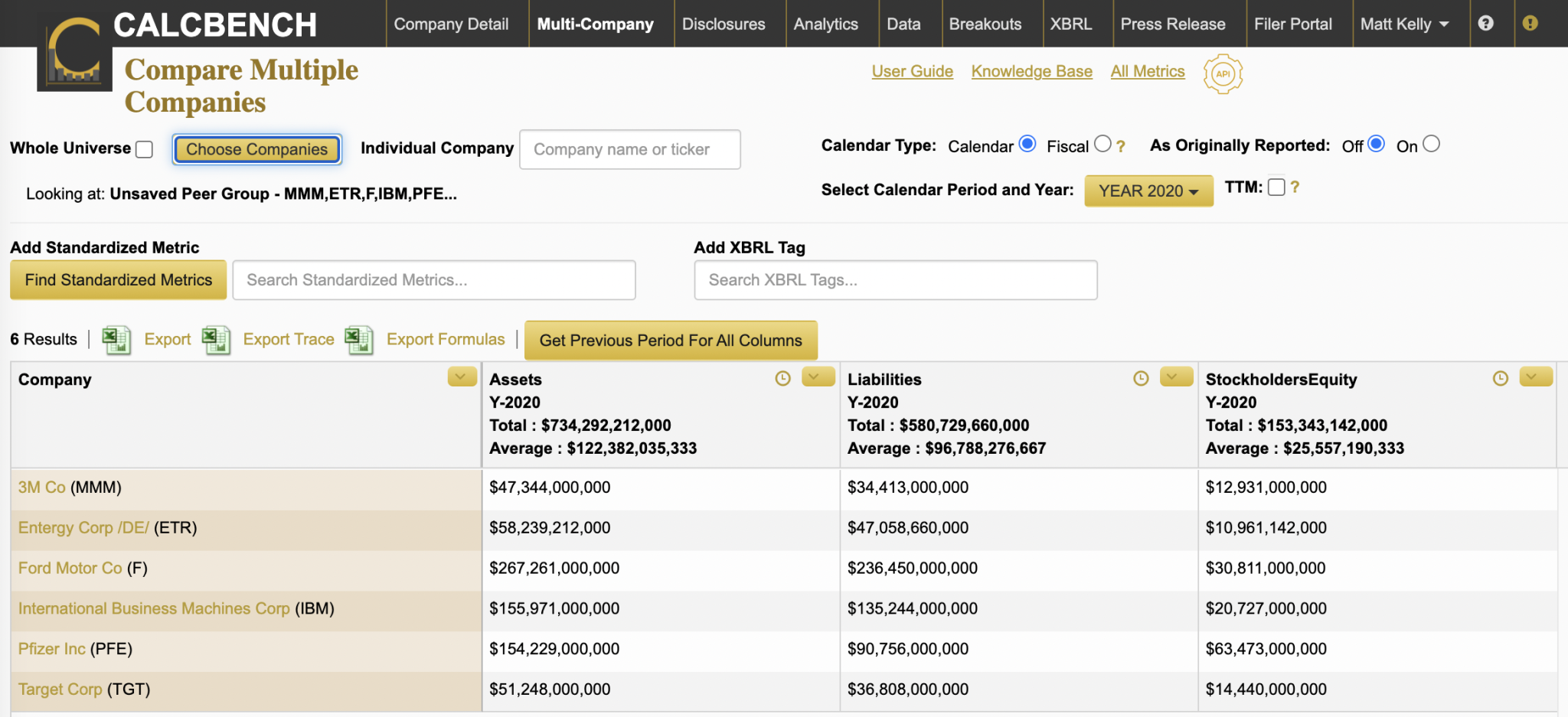
Task: Turn On As Originally Reported
Action: (x=1431, y=144)
